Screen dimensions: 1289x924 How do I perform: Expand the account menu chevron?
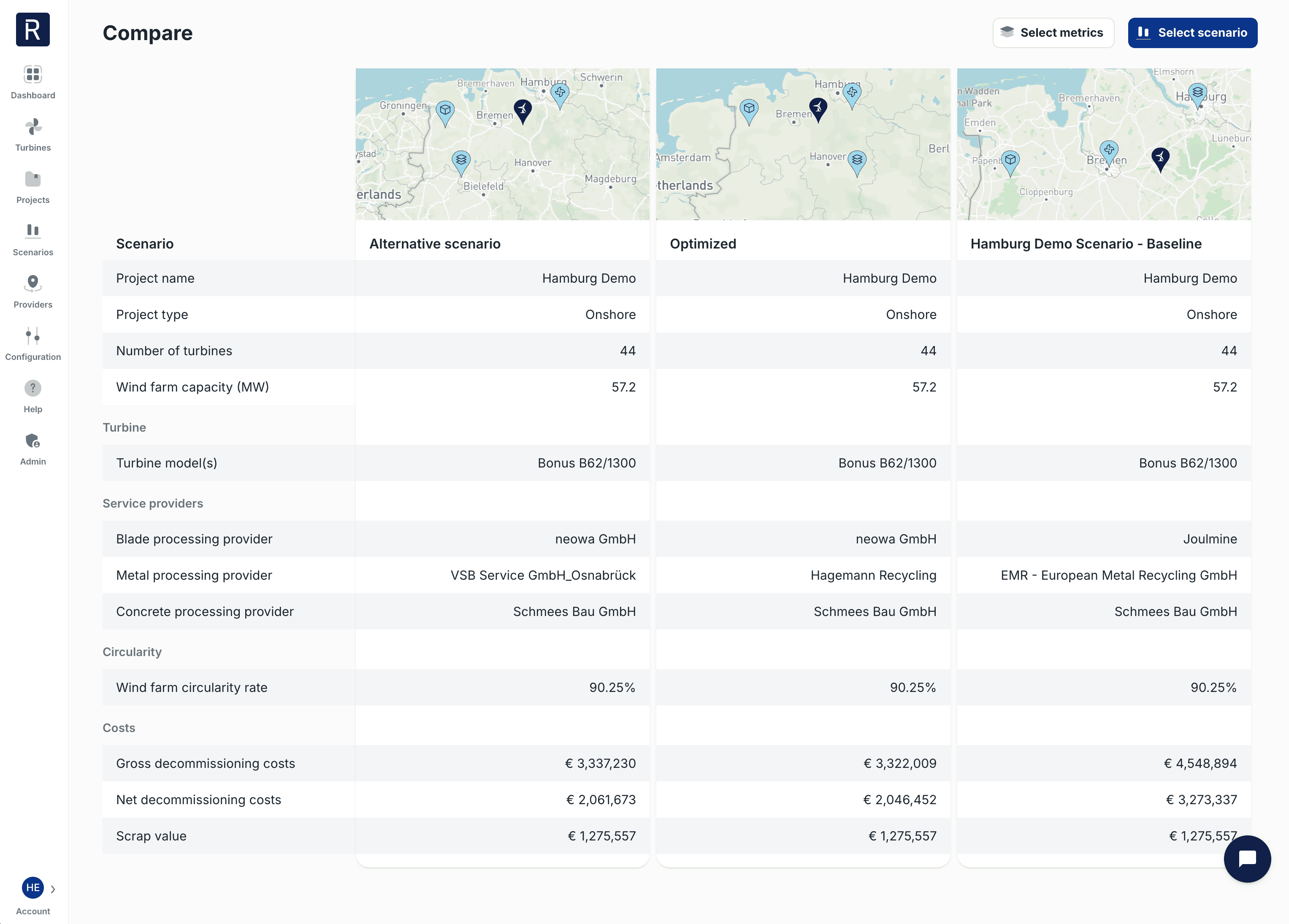point(53,889)
